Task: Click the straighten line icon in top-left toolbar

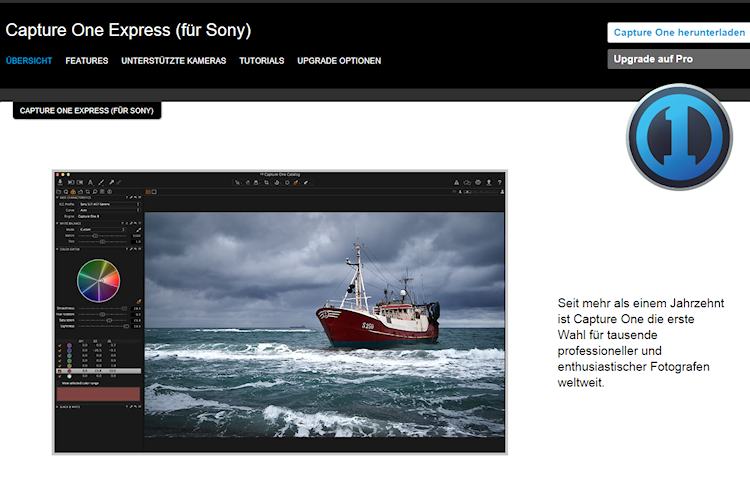Action: point(101,182)
